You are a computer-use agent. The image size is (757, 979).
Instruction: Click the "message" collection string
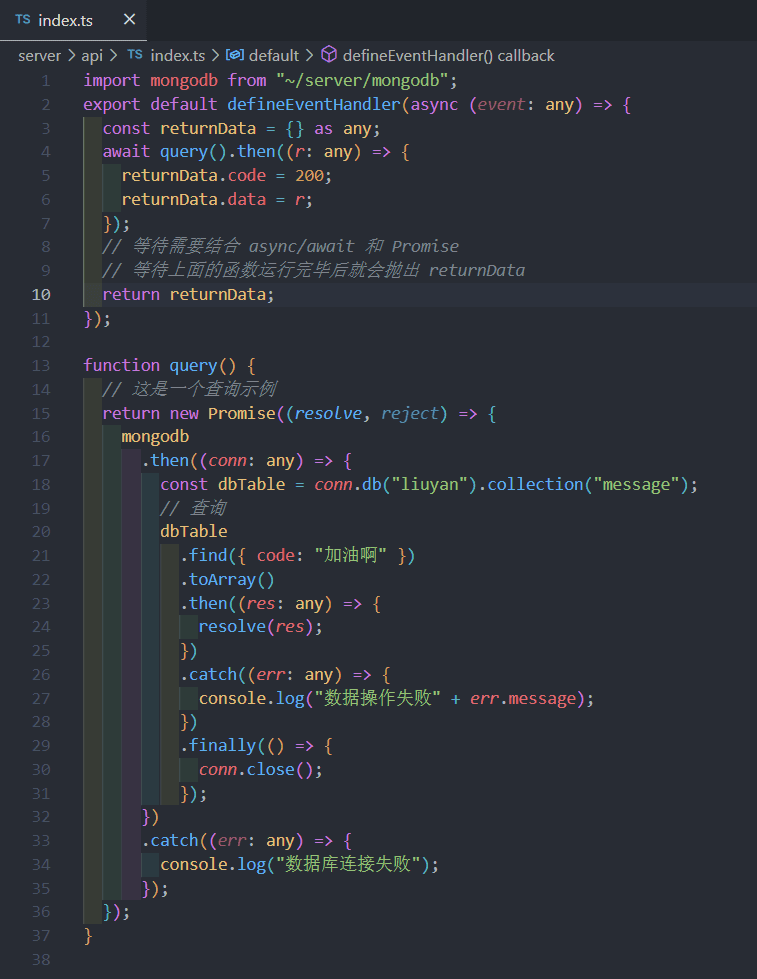pyautogui.click(x=636, y=485)
